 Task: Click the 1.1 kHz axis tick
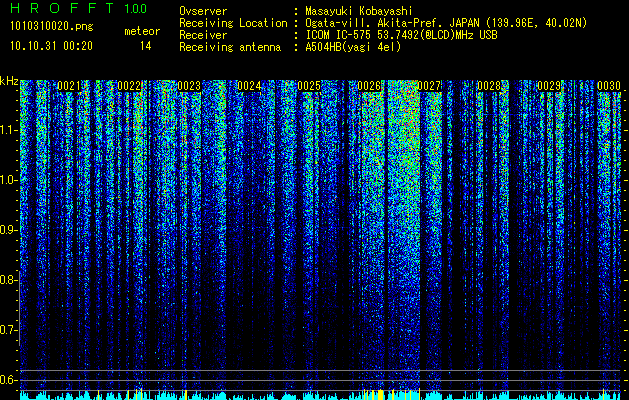(9, 130)
